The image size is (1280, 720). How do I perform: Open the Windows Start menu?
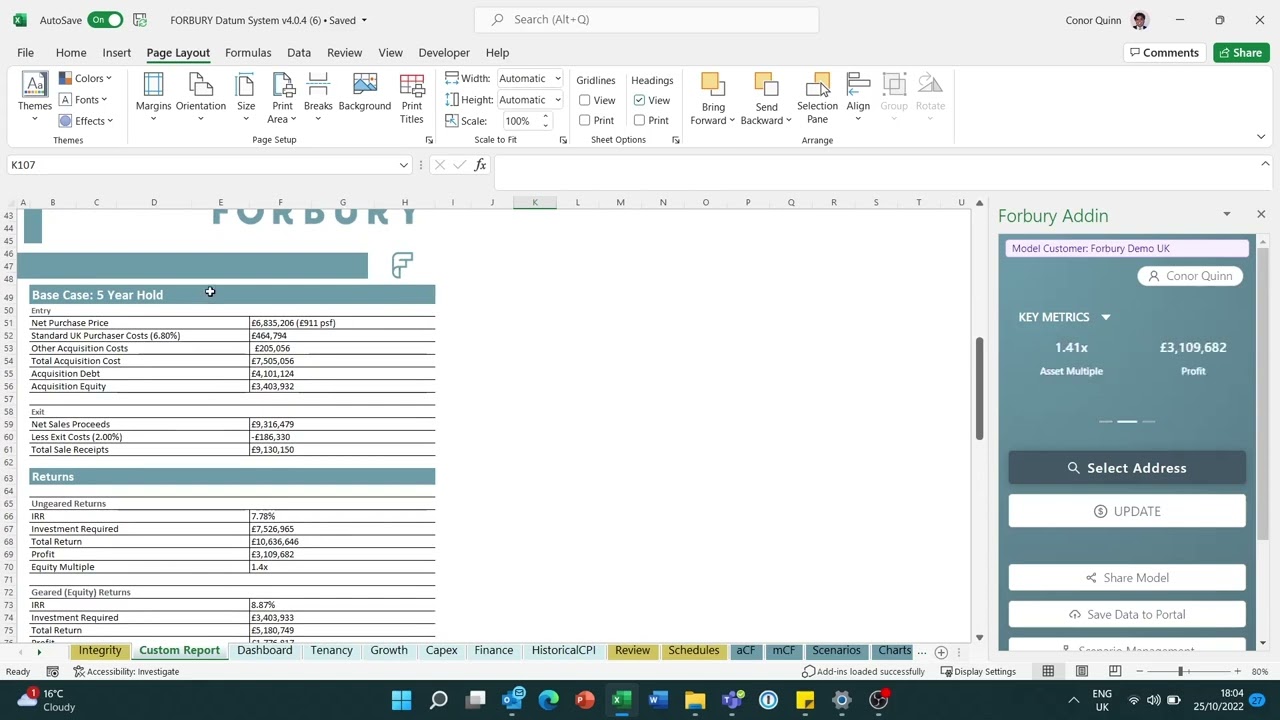[x=401, y=700]
